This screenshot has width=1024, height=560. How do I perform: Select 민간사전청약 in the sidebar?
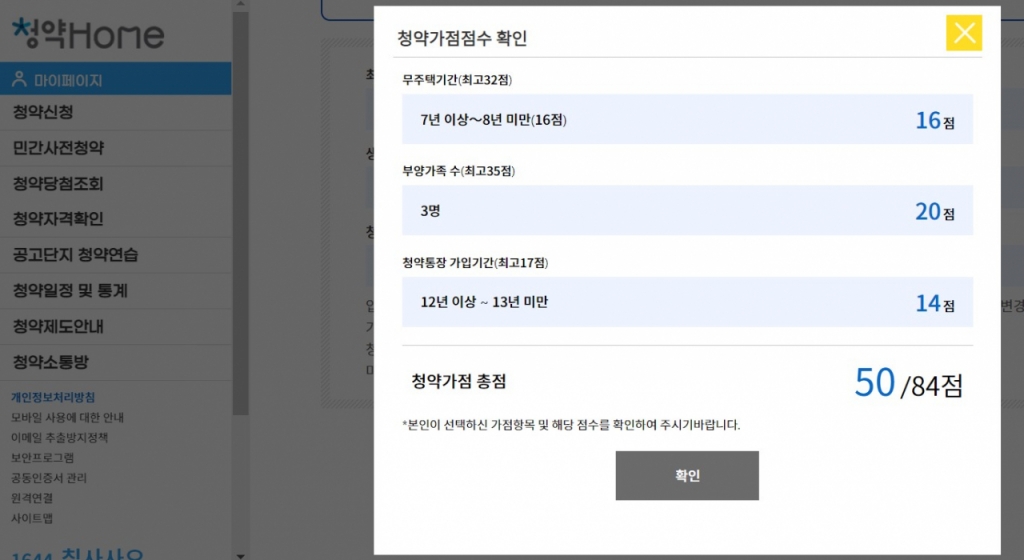pyautogui.click(x=58, y=148)
